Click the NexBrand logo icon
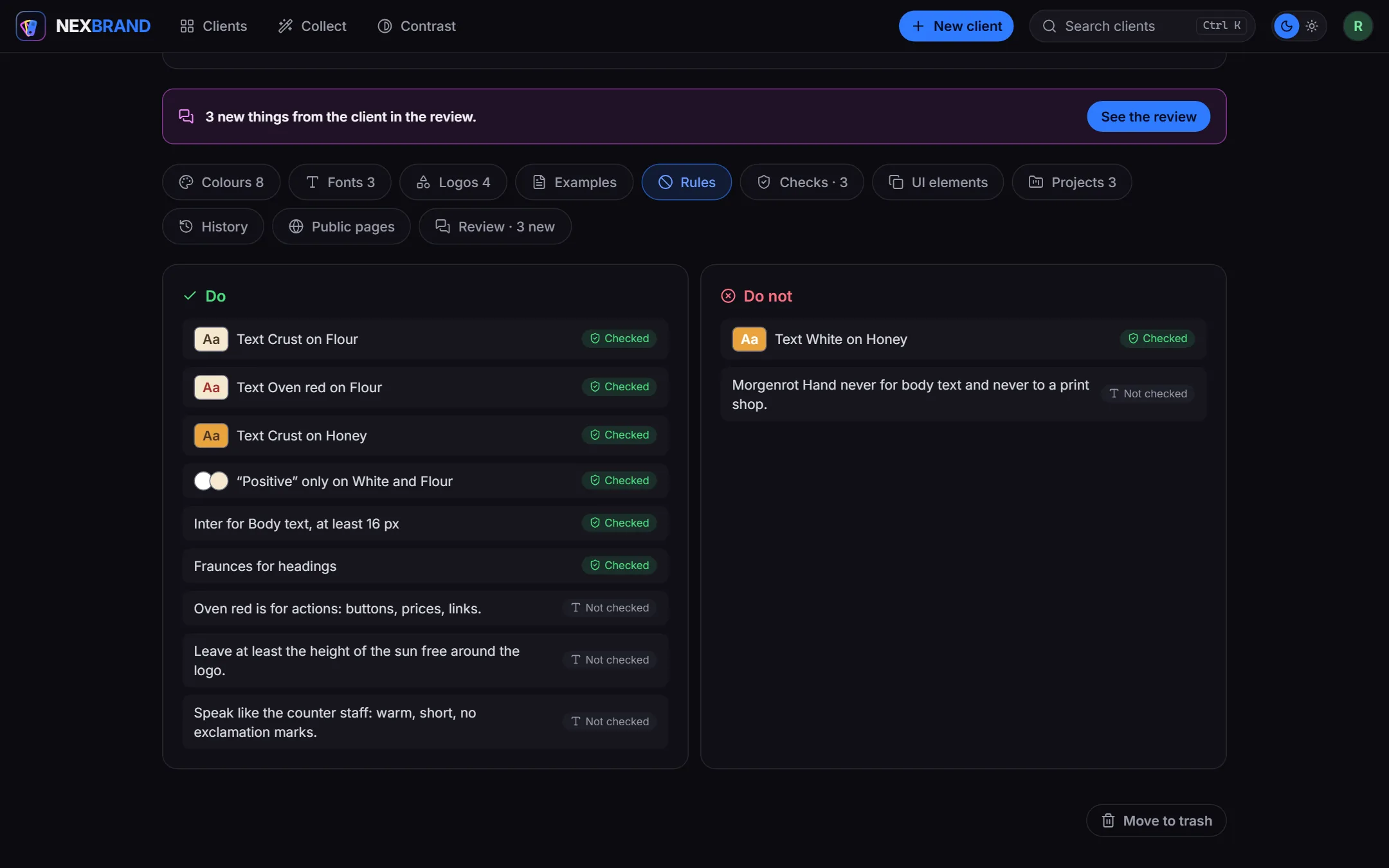 coord(30,26)
